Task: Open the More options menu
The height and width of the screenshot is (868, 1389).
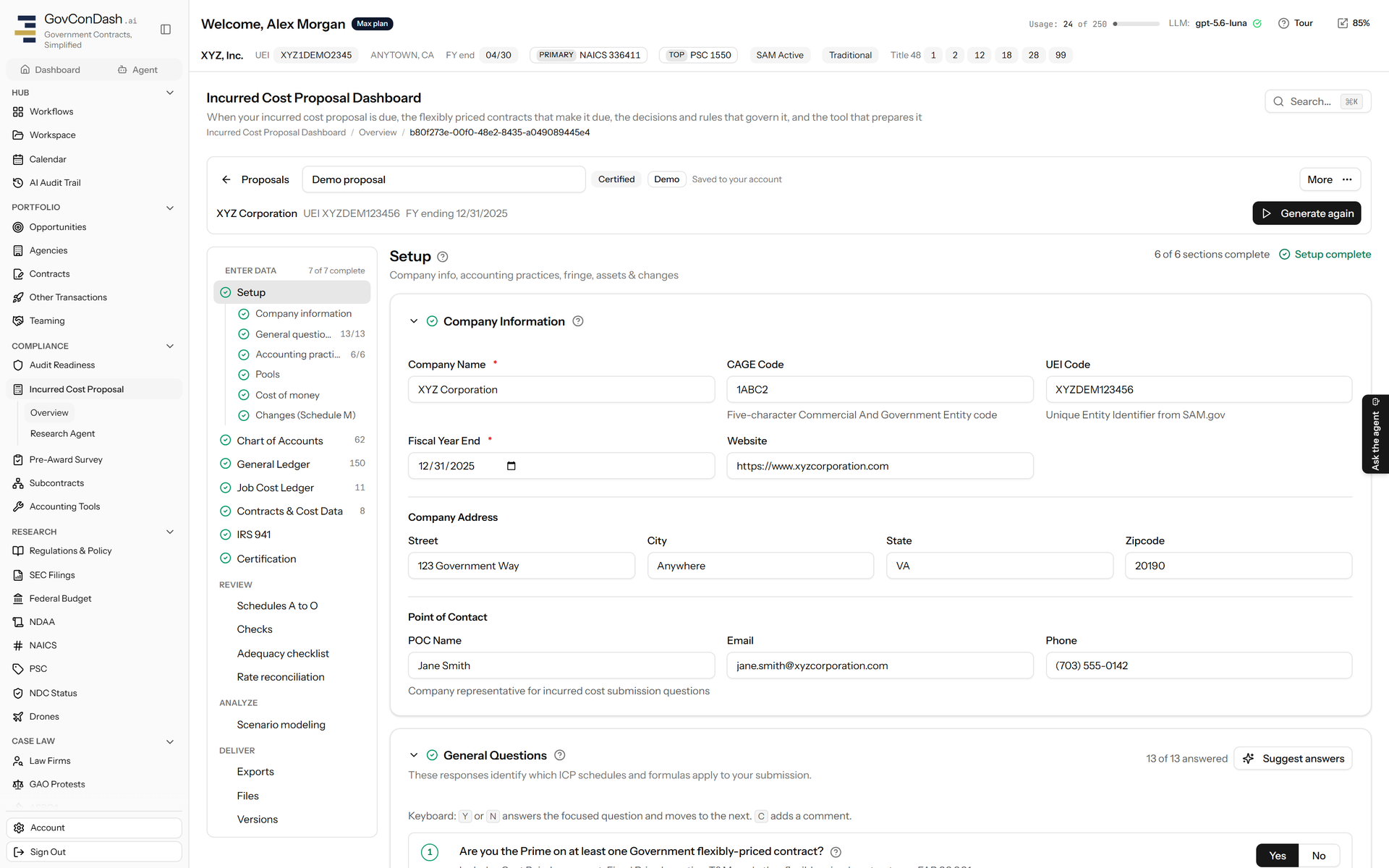Action: point(1330,179)
